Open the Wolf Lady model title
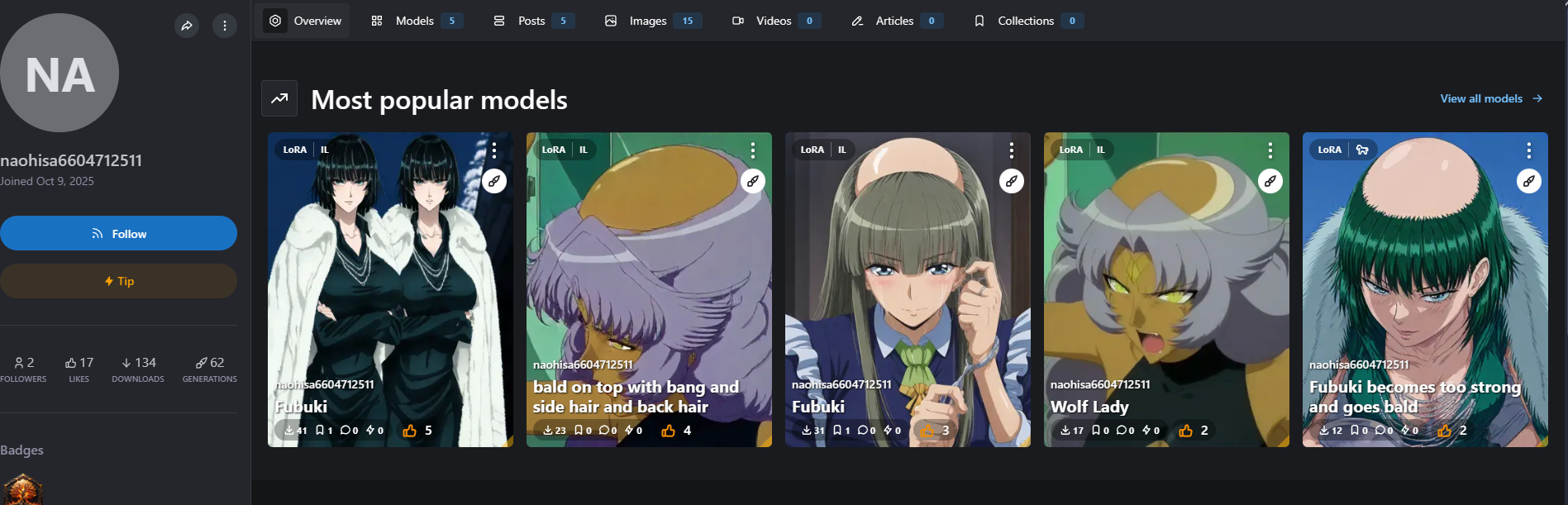 (1089, 407)
